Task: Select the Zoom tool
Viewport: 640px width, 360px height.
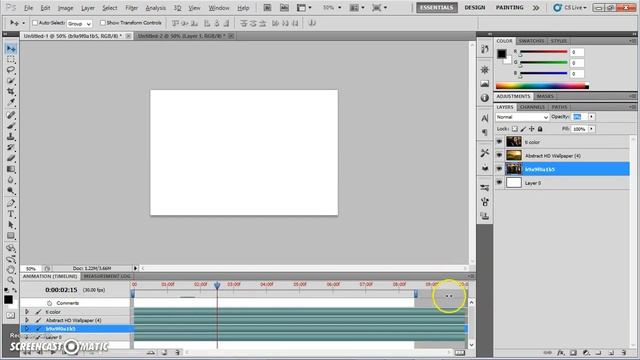Action: 11,280
